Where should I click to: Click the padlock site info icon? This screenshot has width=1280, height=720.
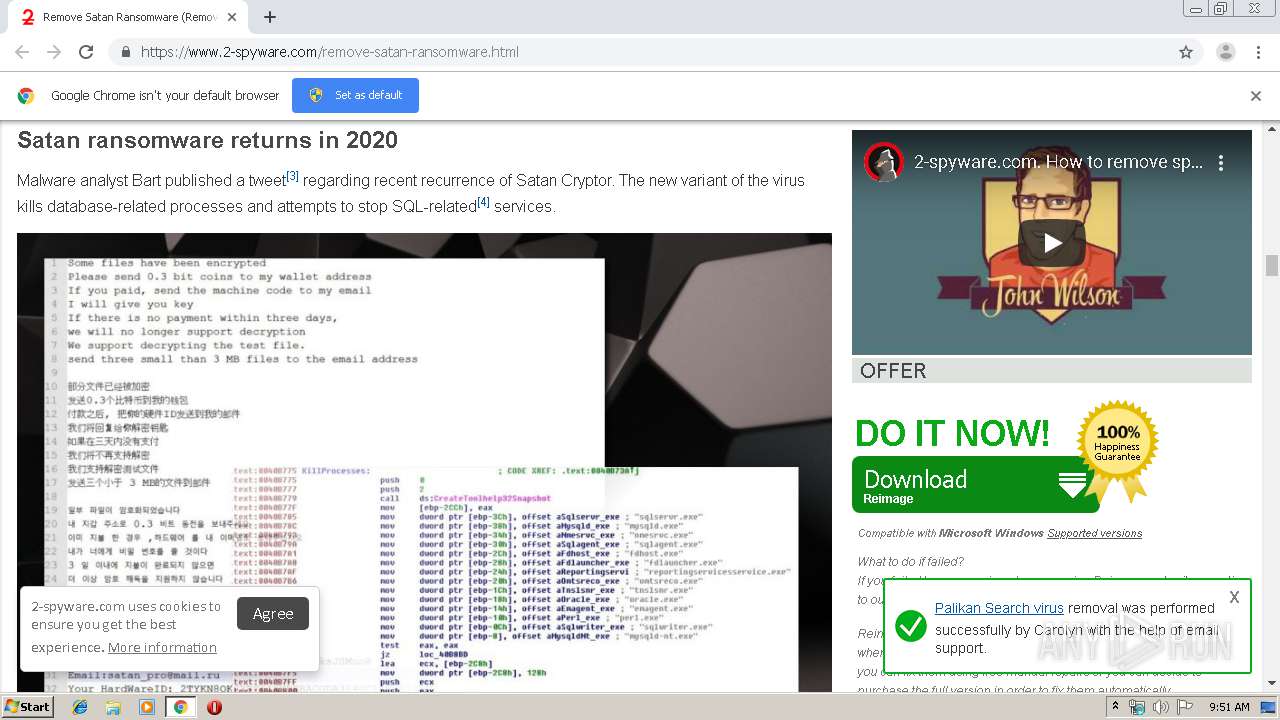click(x=125, y=52)
